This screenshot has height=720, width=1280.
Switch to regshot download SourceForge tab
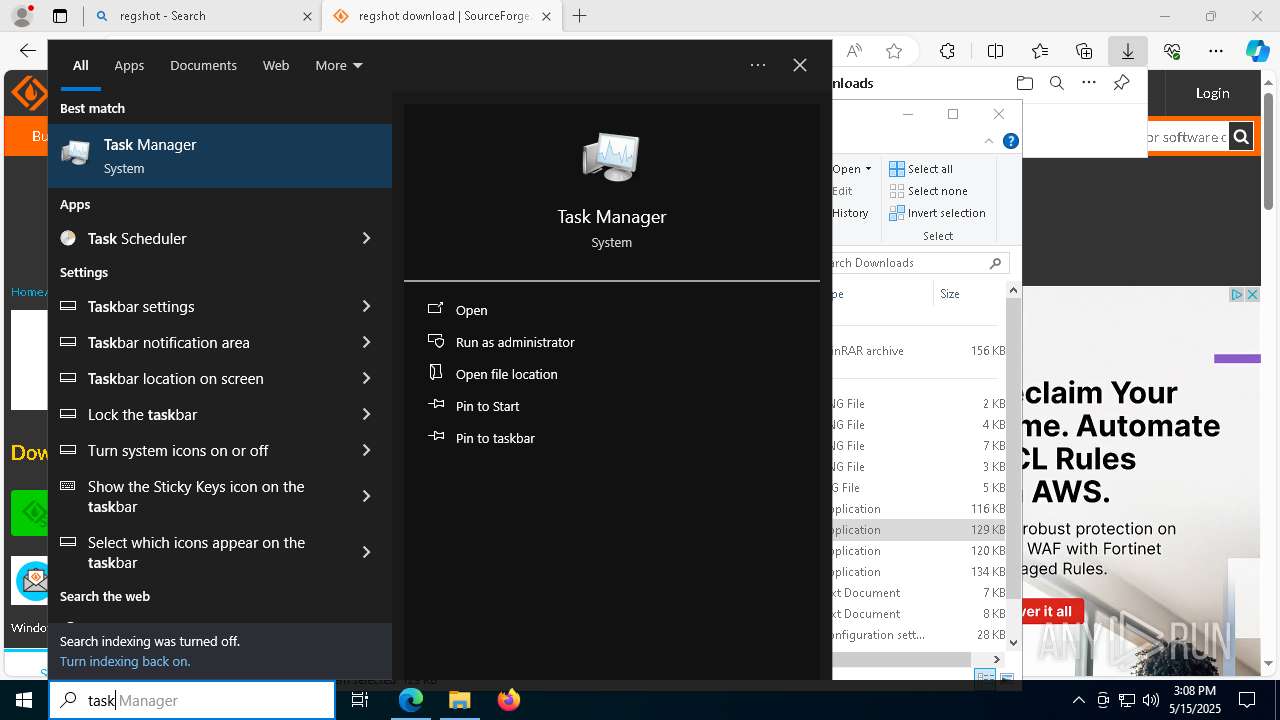coord(442,16)
